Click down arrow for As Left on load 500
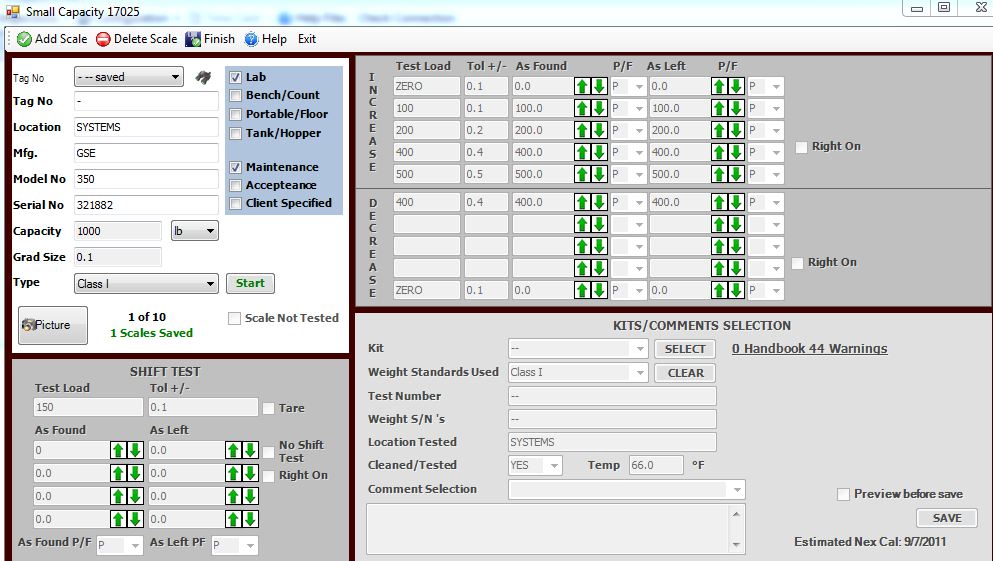This screenshot has width=993, height=561. 736,174
